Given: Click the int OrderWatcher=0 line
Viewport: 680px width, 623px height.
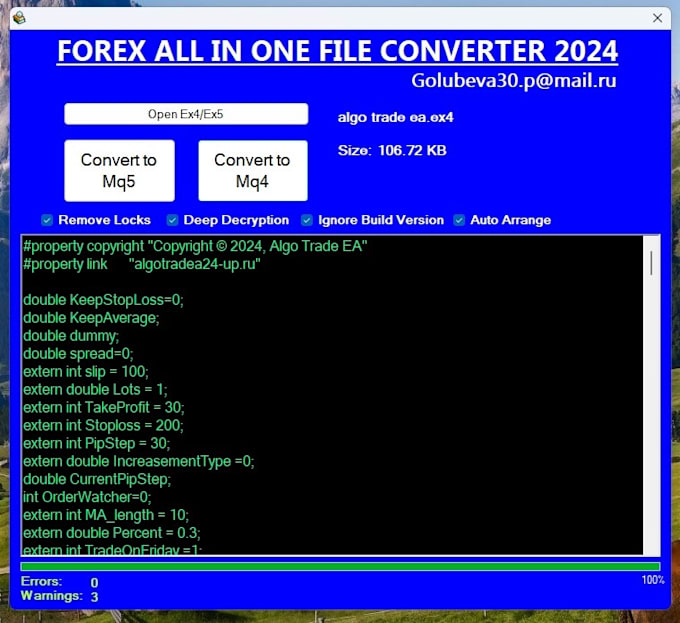Looking at the screenshot, I should 87,497.
